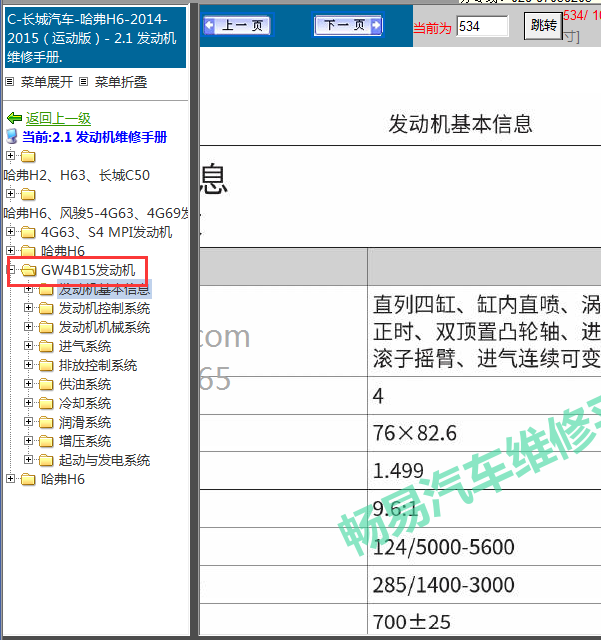
Task: Expand the 发动机基本信息 node
Action: (x=28, y=289)
